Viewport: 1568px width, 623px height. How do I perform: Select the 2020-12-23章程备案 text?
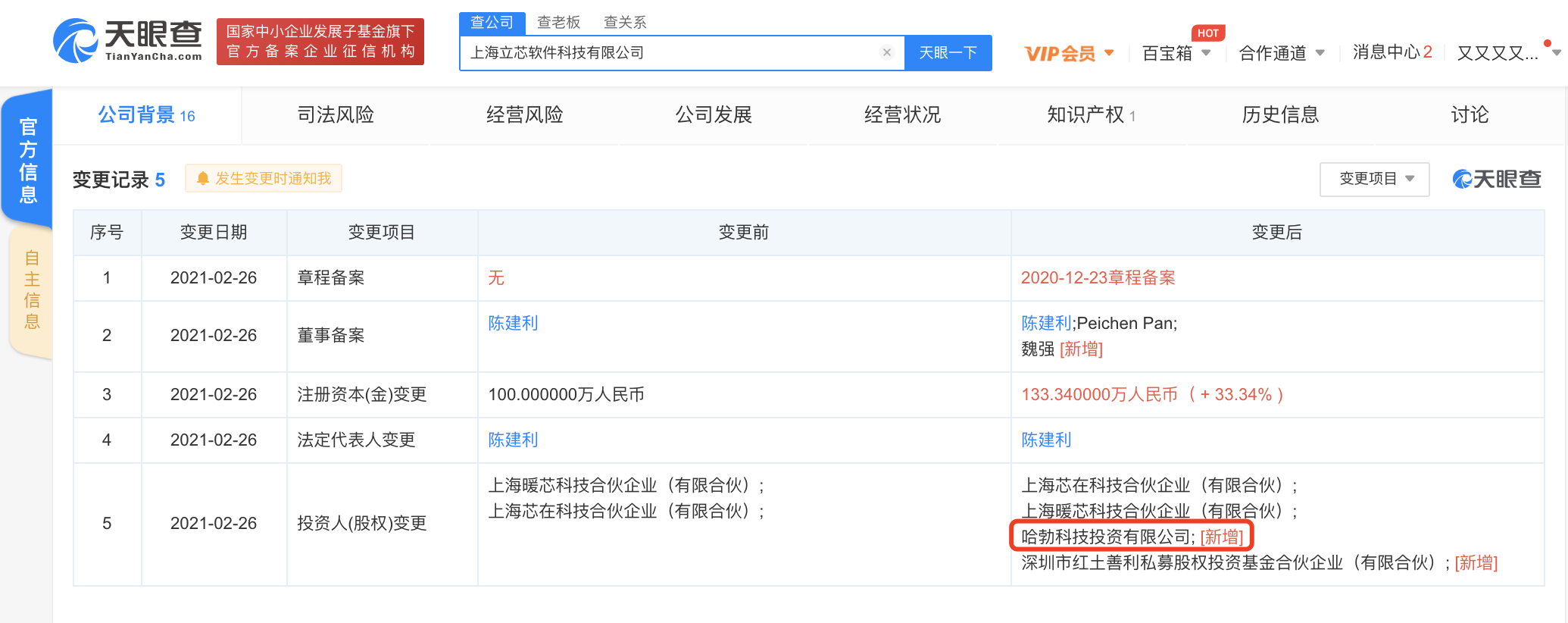pyautogui.click(x=1098, y=277)
